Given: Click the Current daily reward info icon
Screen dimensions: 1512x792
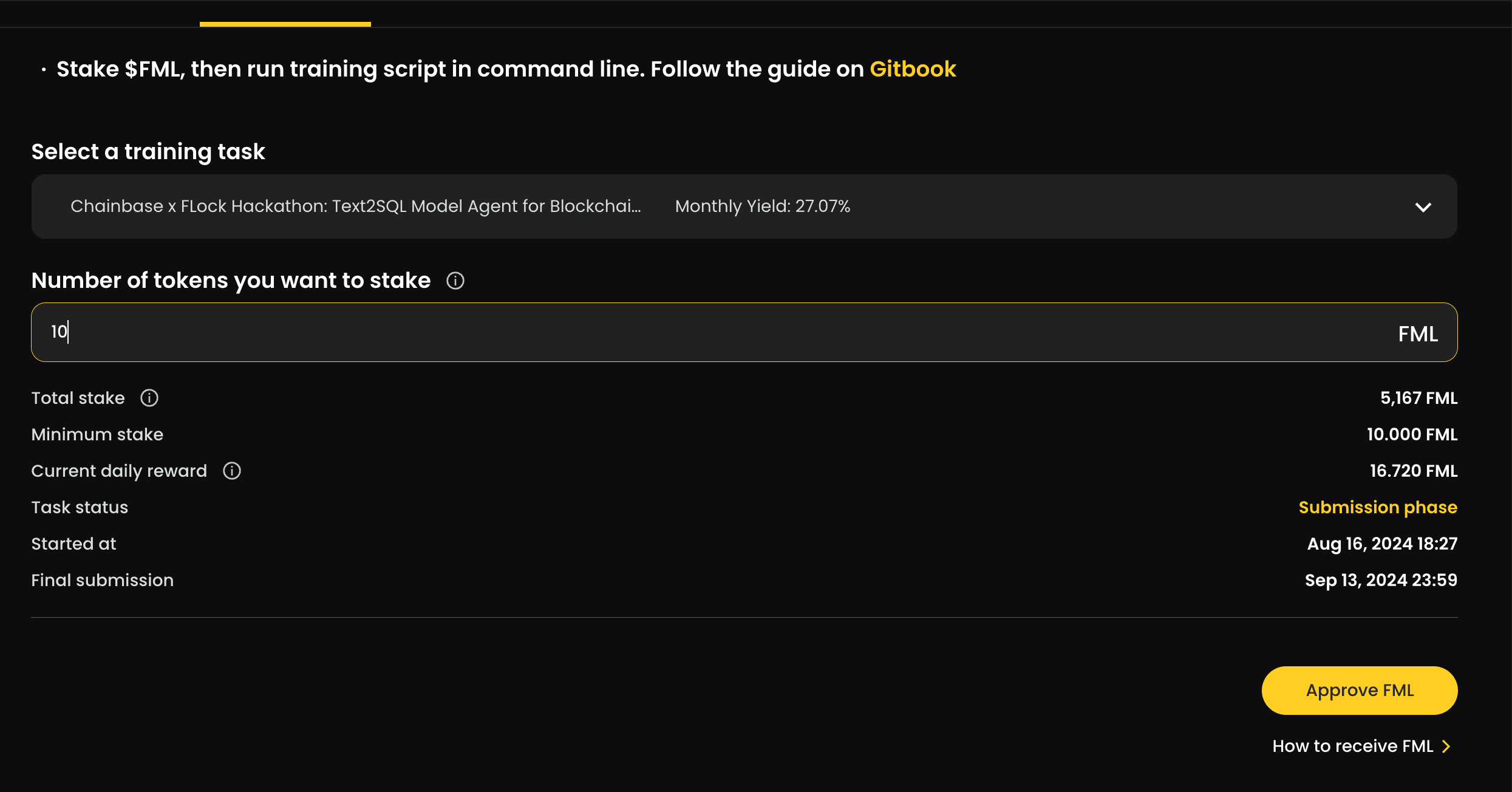Looking at the screenshot, I should tap(232, 471).
